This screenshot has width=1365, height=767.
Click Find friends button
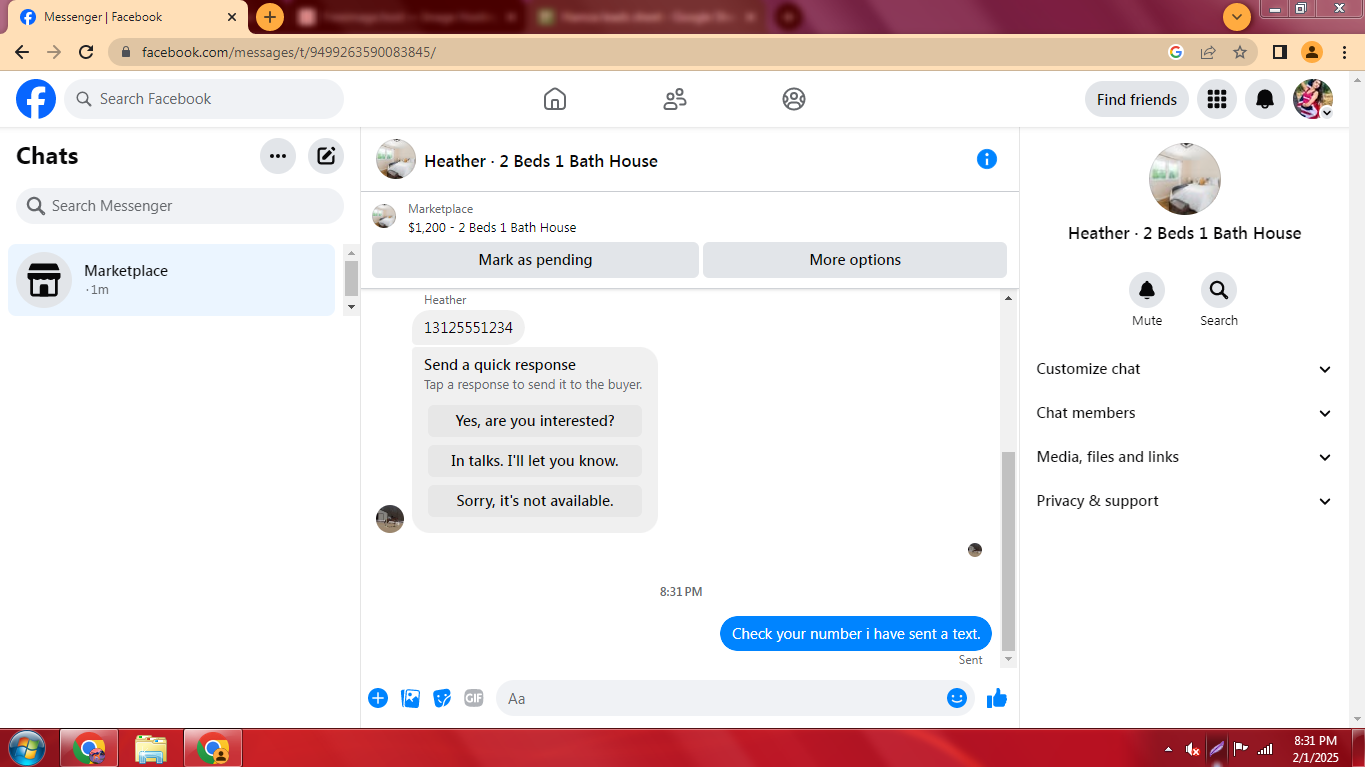[x=1137, y=99]
